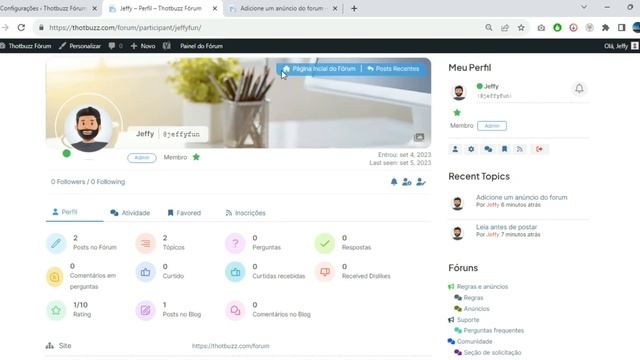Open a new browser tab with plus
This screenshot has height=360, width=640.
tap(354, 8)
